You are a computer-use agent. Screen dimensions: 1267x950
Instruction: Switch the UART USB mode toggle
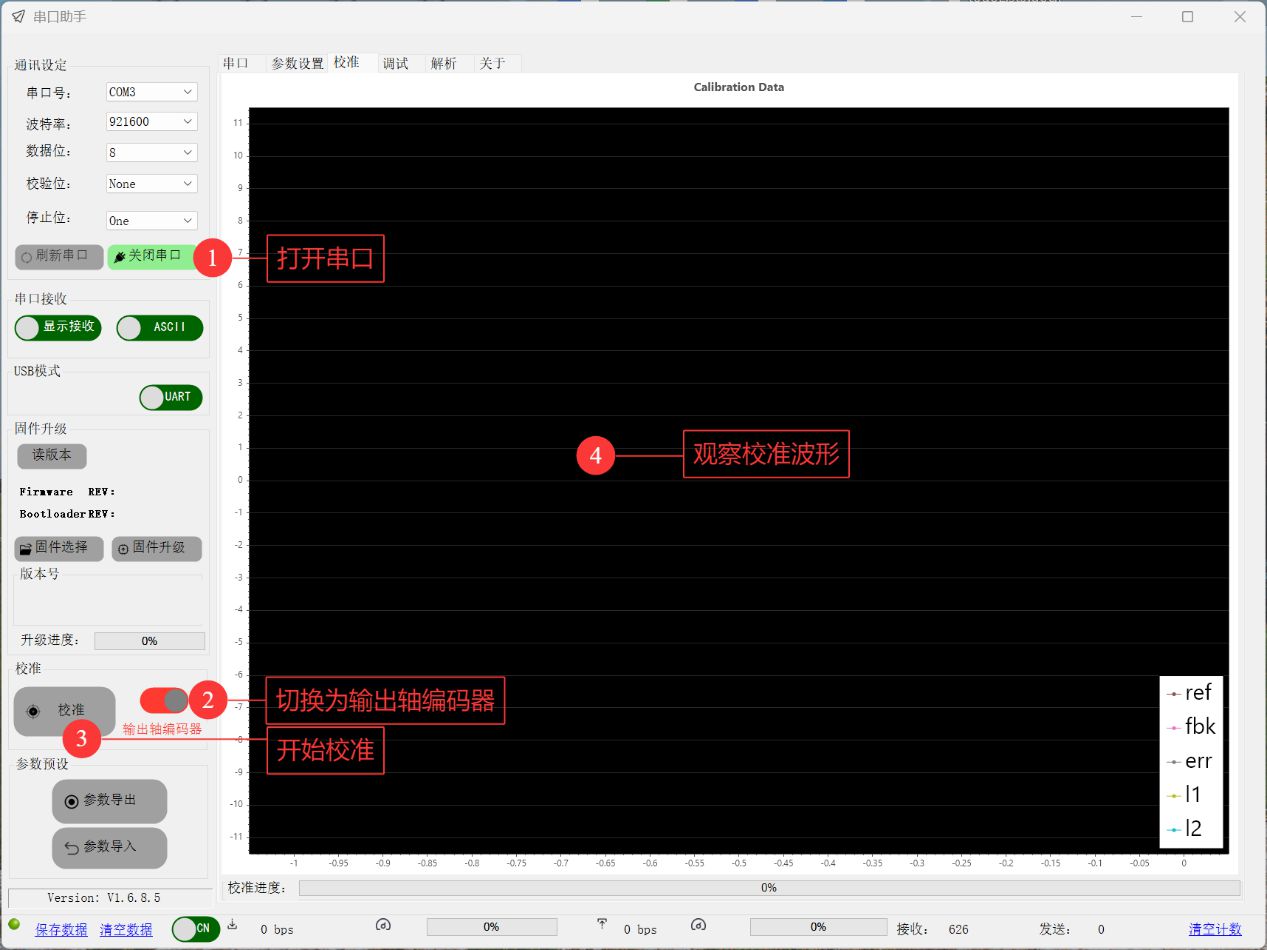coord(171,397)
